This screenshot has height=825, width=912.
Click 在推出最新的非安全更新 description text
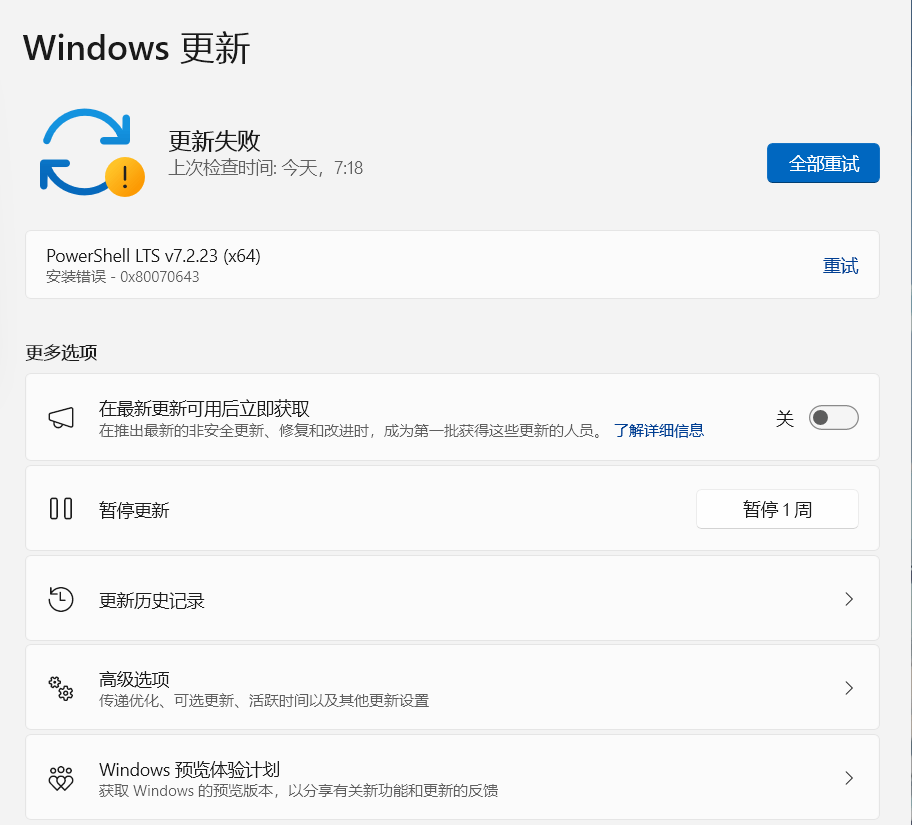[x=352, y=431]
